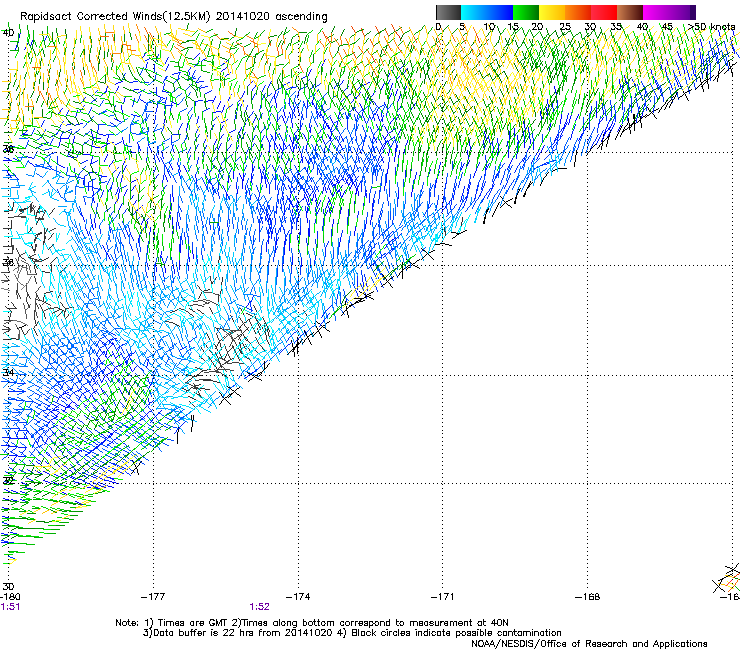This screenshot has width=740, height=650.
Task: Click the '45' legend scale label
Action: (667, 27)
